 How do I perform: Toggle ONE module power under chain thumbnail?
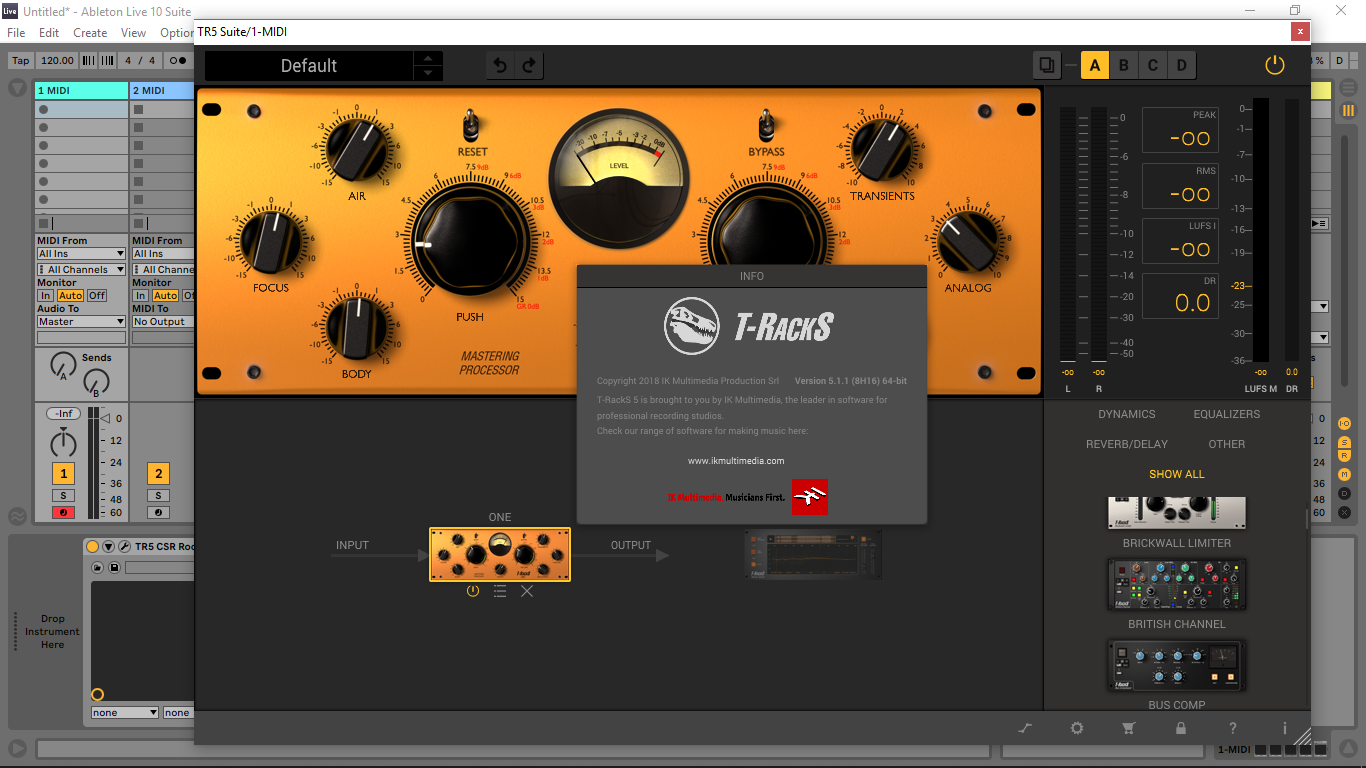pyautogui.click(x=473, y=591)
